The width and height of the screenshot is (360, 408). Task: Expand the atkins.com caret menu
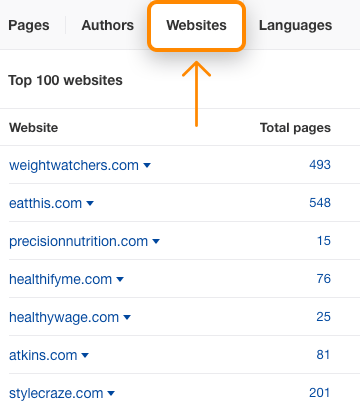pos(85,355)
